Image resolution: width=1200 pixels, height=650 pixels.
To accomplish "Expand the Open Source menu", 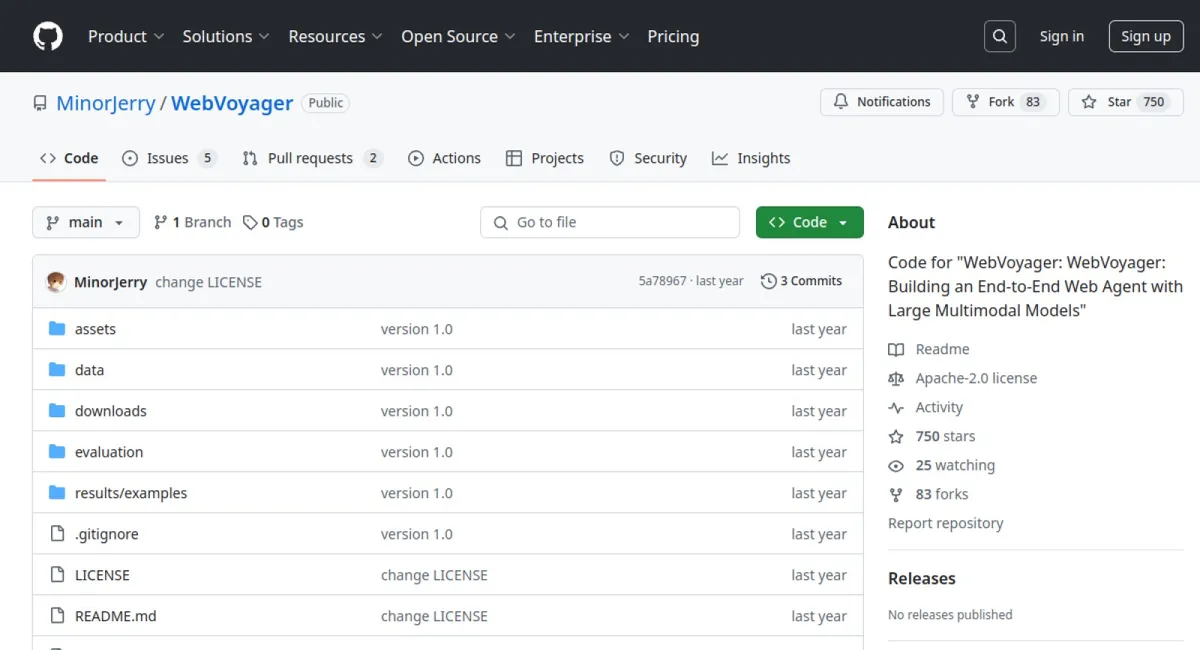I will click(x=458, y=36).
